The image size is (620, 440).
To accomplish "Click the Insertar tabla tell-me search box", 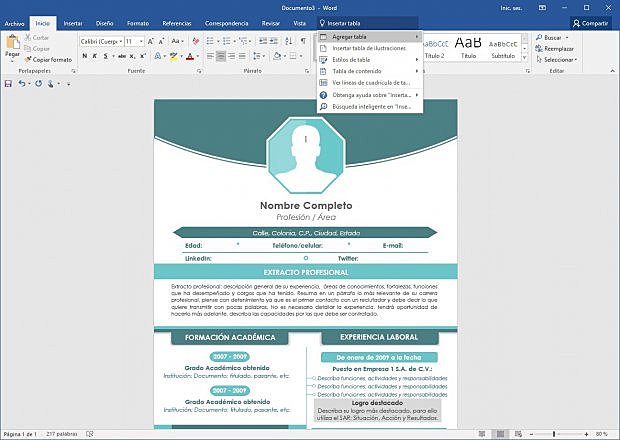I will tap(368, 23).
